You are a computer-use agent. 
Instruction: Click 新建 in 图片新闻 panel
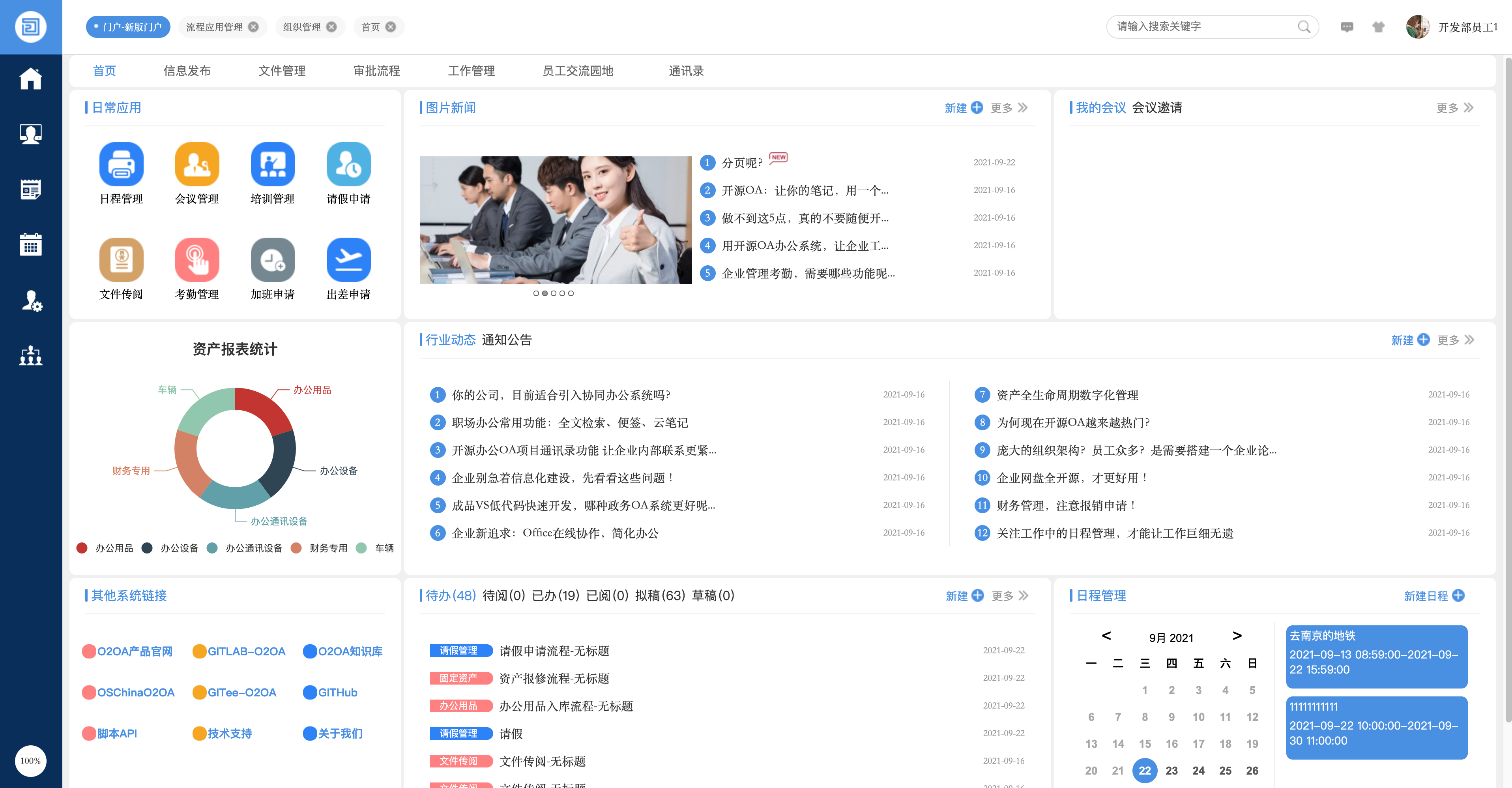(964, 108)
